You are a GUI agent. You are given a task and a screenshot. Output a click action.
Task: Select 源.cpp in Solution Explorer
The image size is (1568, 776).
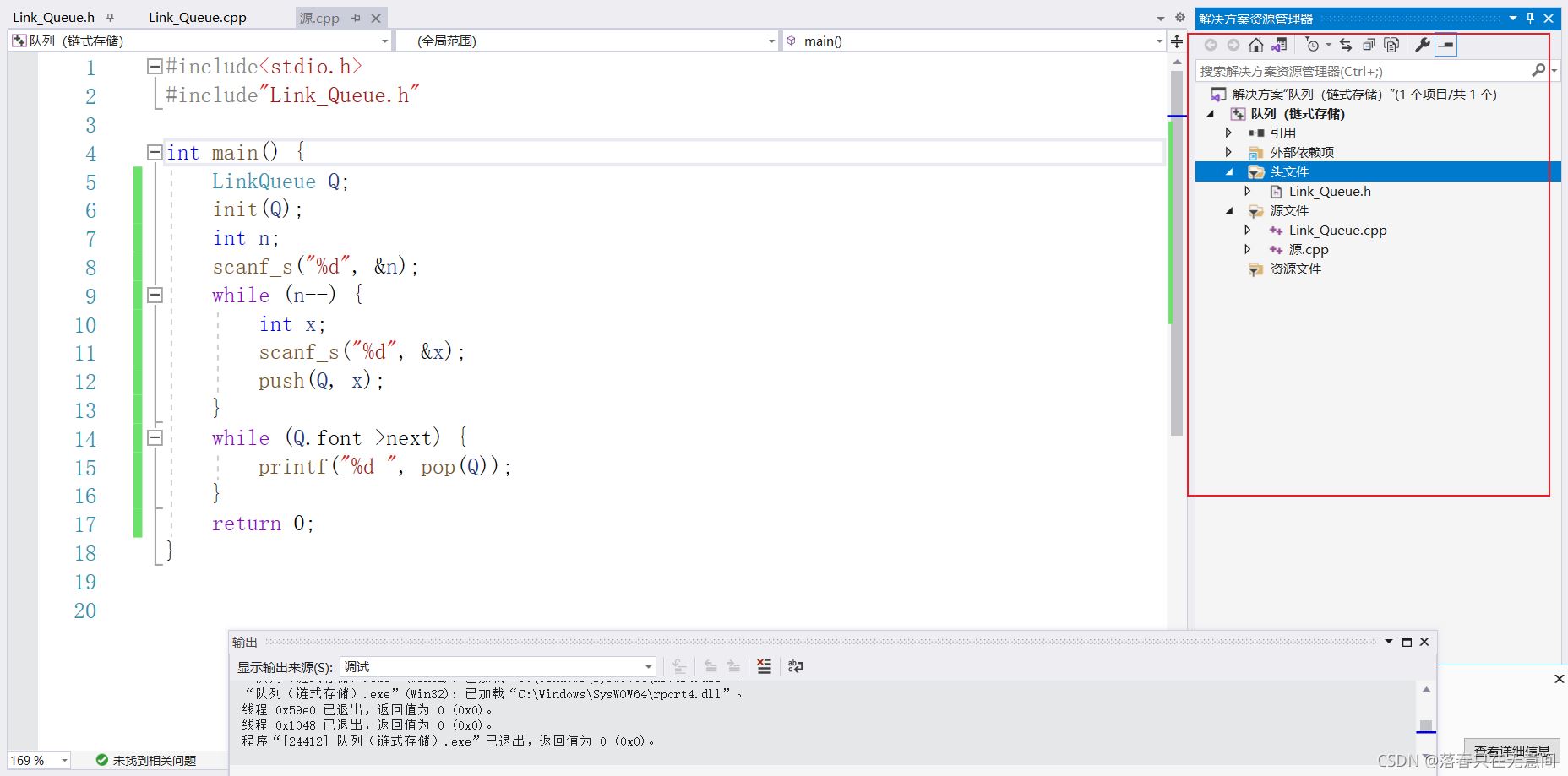(1309, 249)
